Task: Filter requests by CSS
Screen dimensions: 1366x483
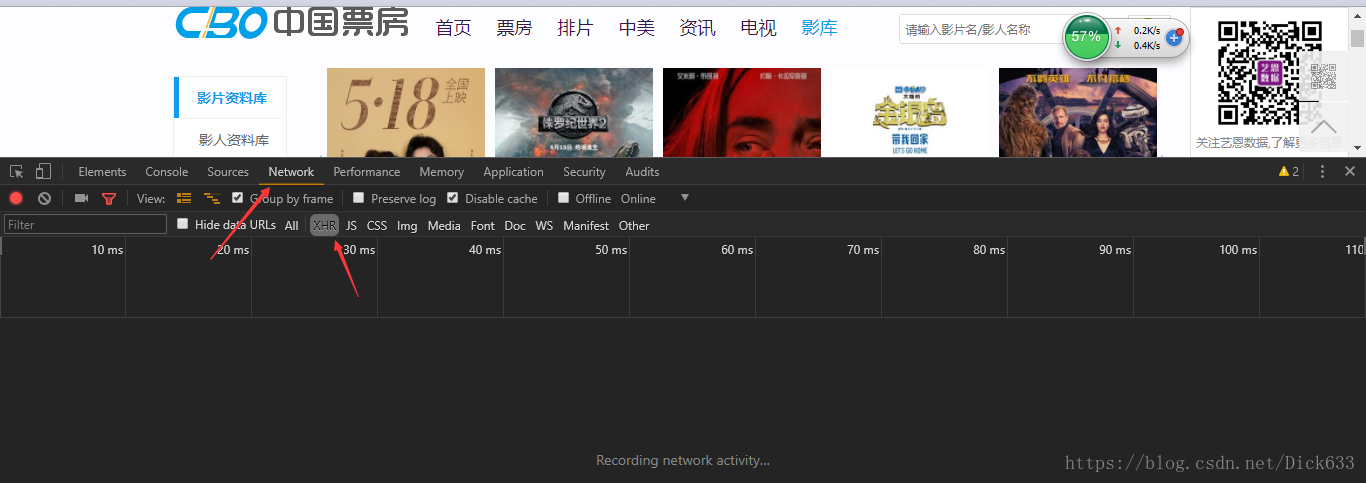Action: 377,225
